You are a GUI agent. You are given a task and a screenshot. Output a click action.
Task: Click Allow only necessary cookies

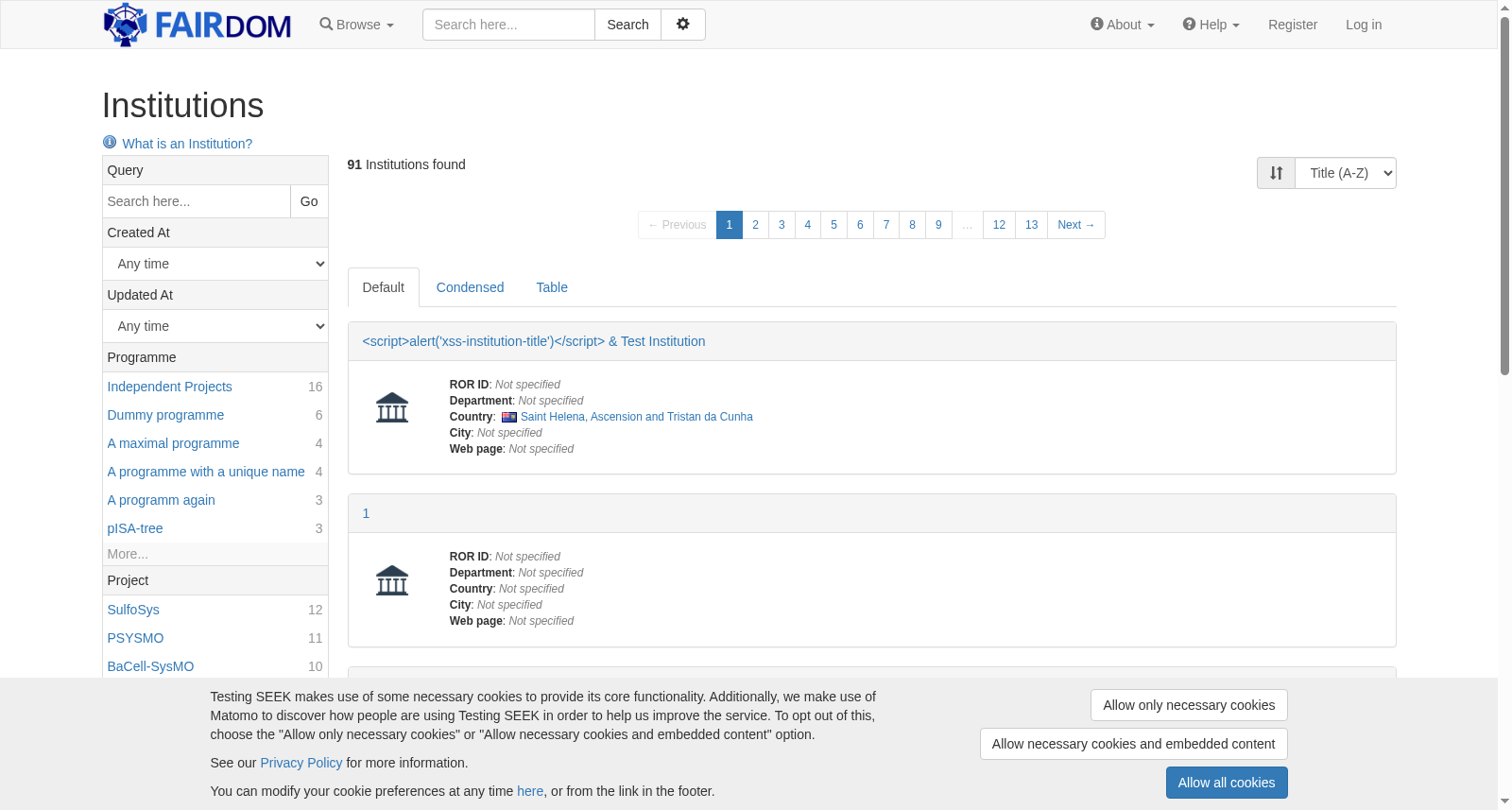(1189, 705)
